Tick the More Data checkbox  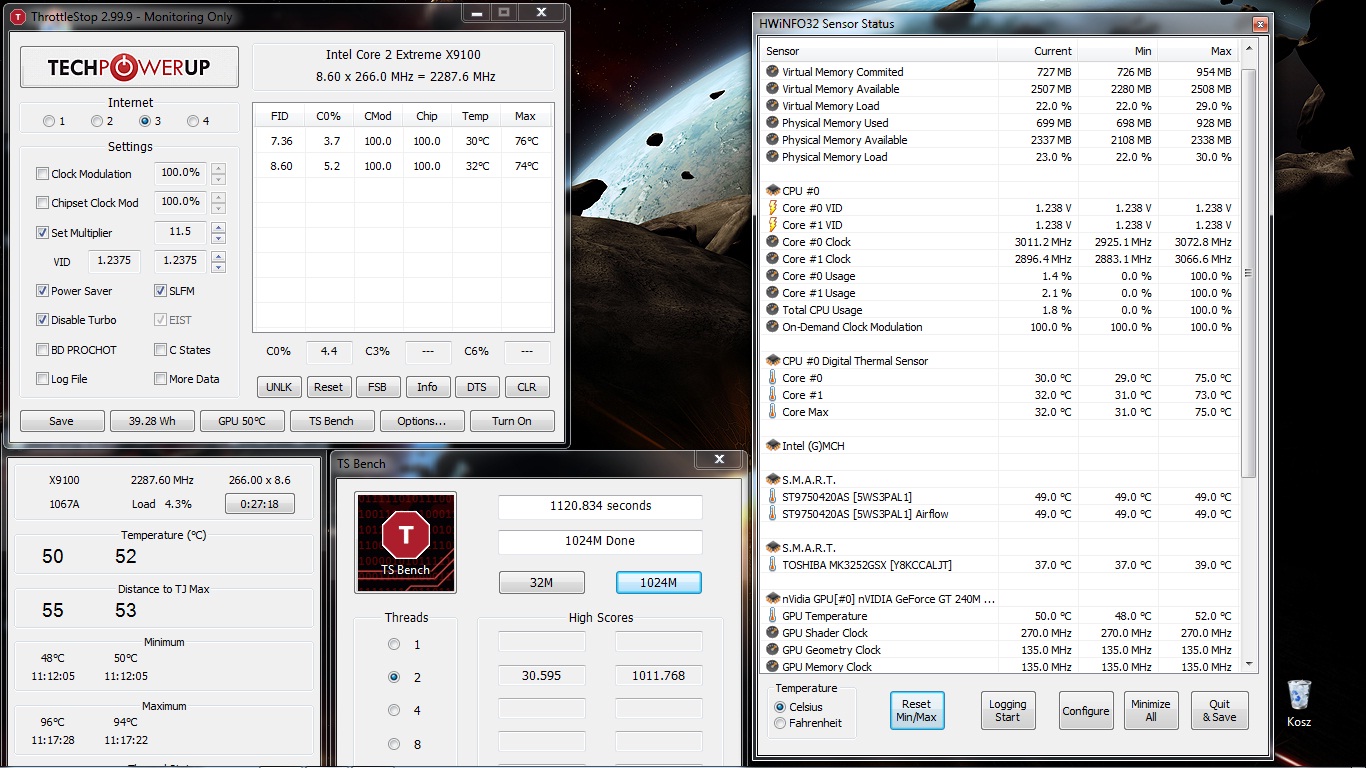(160, 379)
